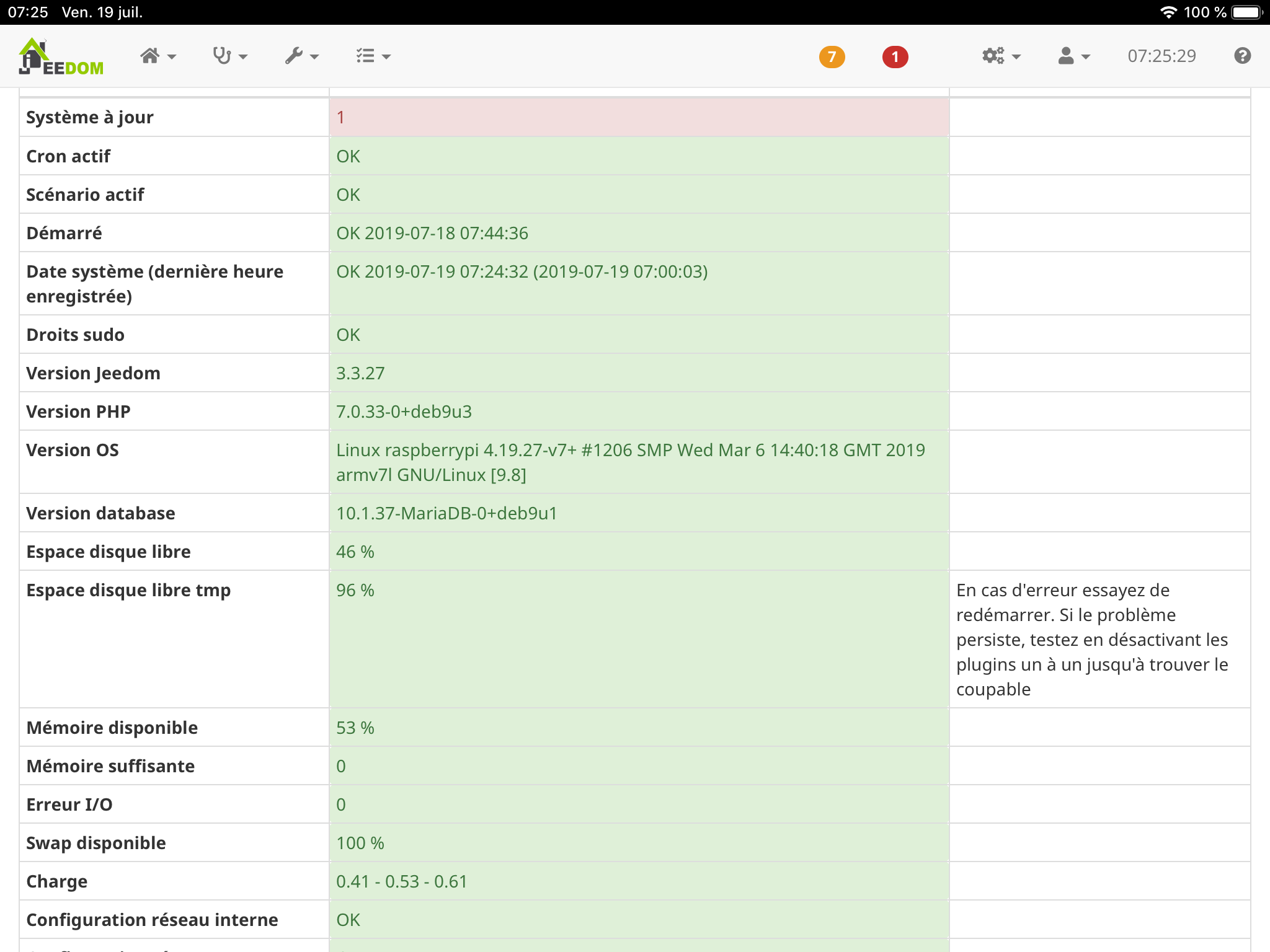Click the load value 0.41 - 0.53 - 0.61
This screenshot has width=1270, height=952.
pyautogui.click(x=402, y=881)
